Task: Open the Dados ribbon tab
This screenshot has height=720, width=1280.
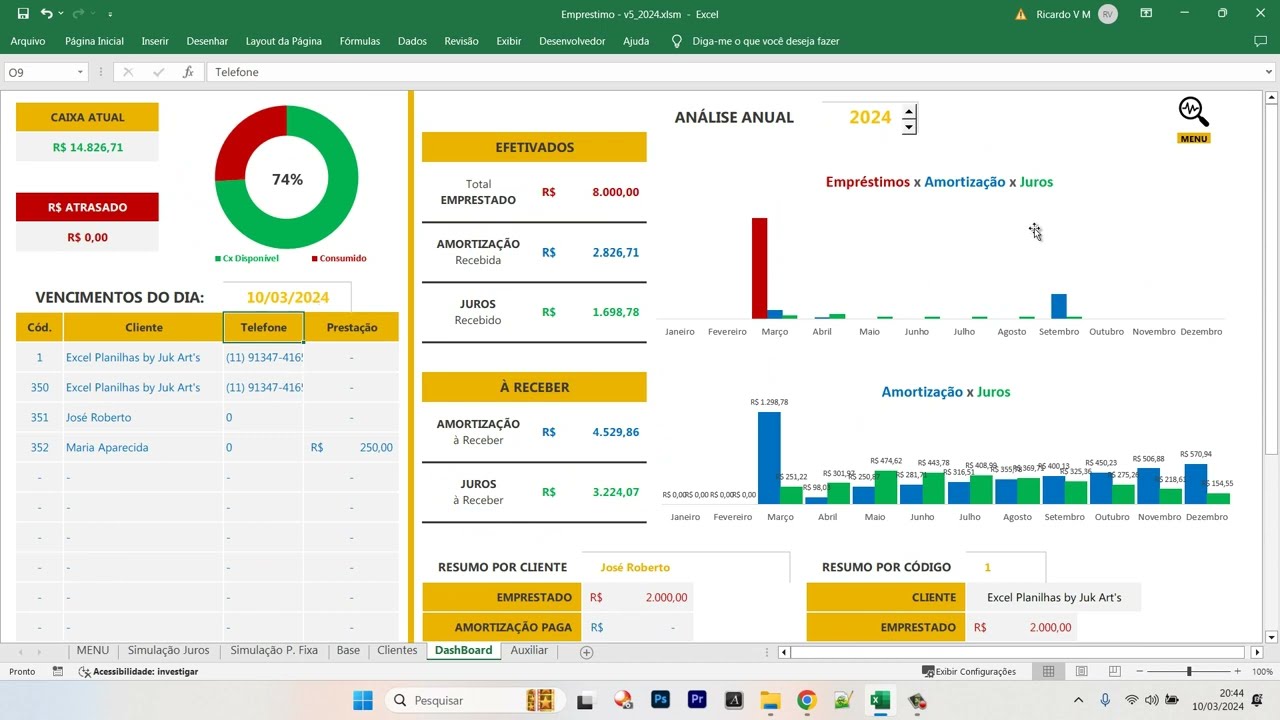Action: click(412, 41)
